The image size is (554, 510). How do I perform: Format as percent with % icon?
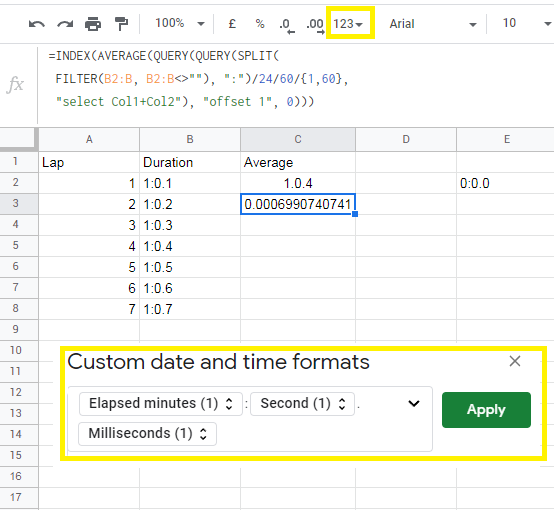(x=260, y=24)
